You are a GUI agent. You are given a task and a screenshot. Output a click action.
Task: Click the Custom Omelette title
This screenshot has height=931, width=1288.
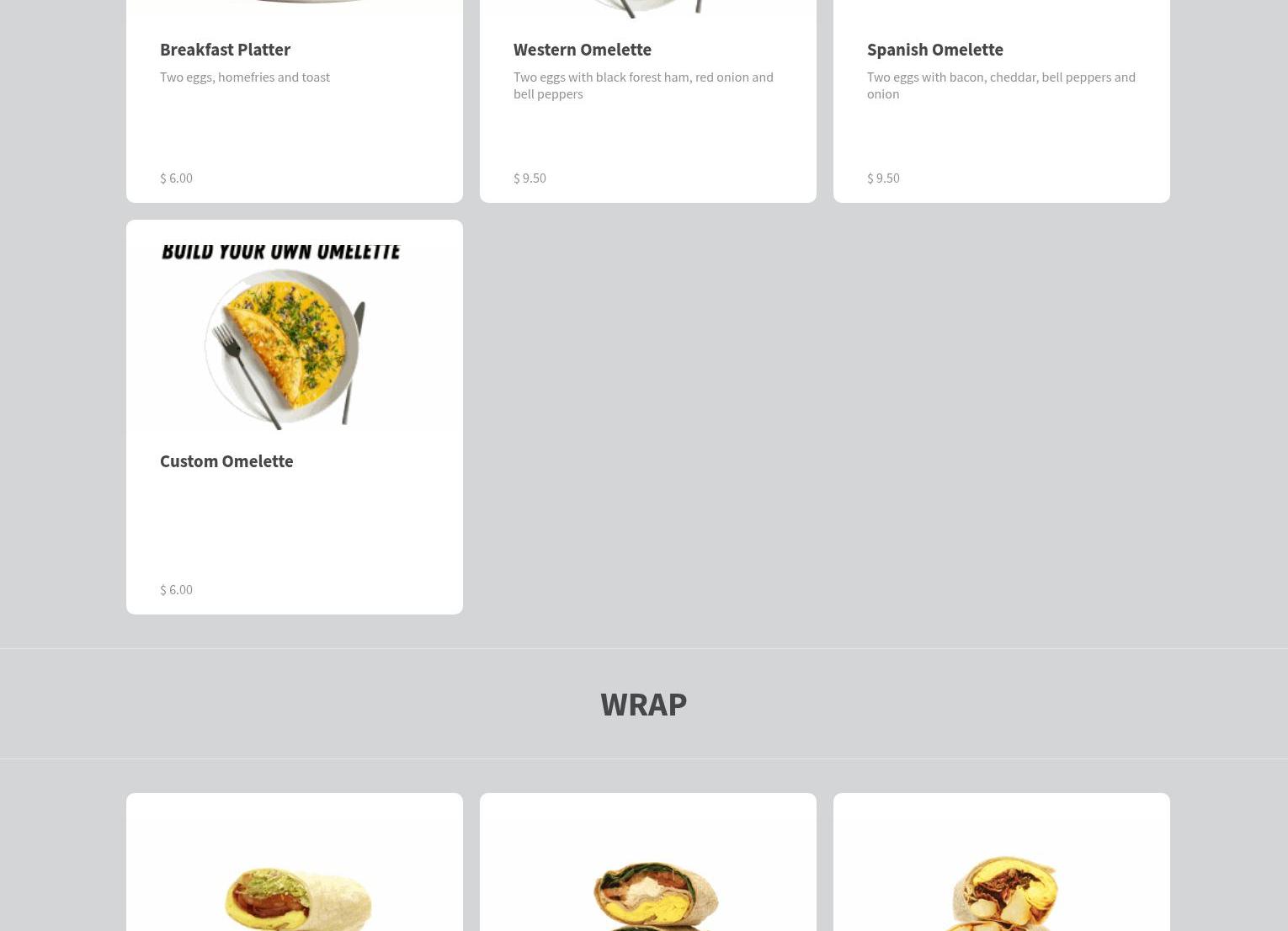226,460
